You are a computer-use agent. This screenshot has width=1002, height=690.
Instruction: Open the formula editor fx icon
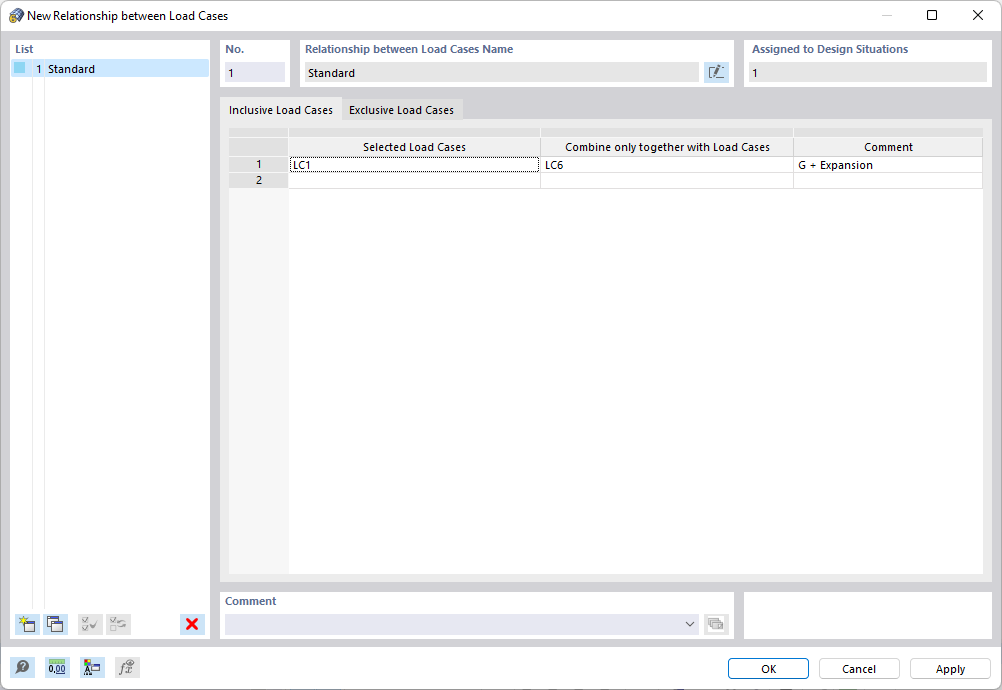click(x=126, y=667)
